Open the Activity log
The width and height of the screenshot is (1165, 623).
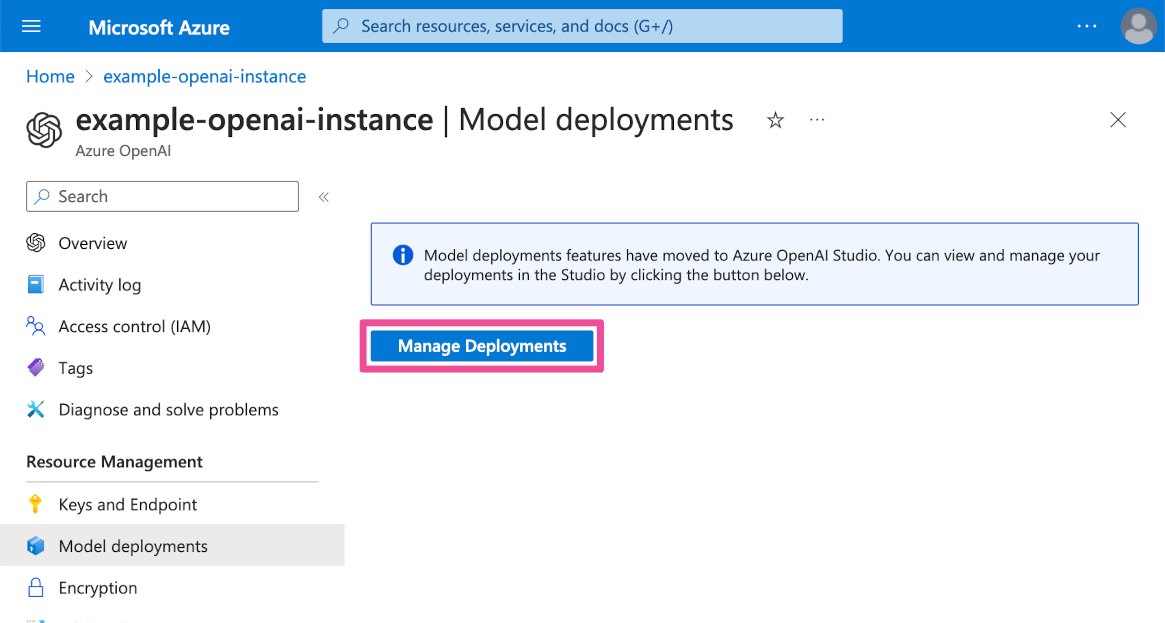coord(97,284)
